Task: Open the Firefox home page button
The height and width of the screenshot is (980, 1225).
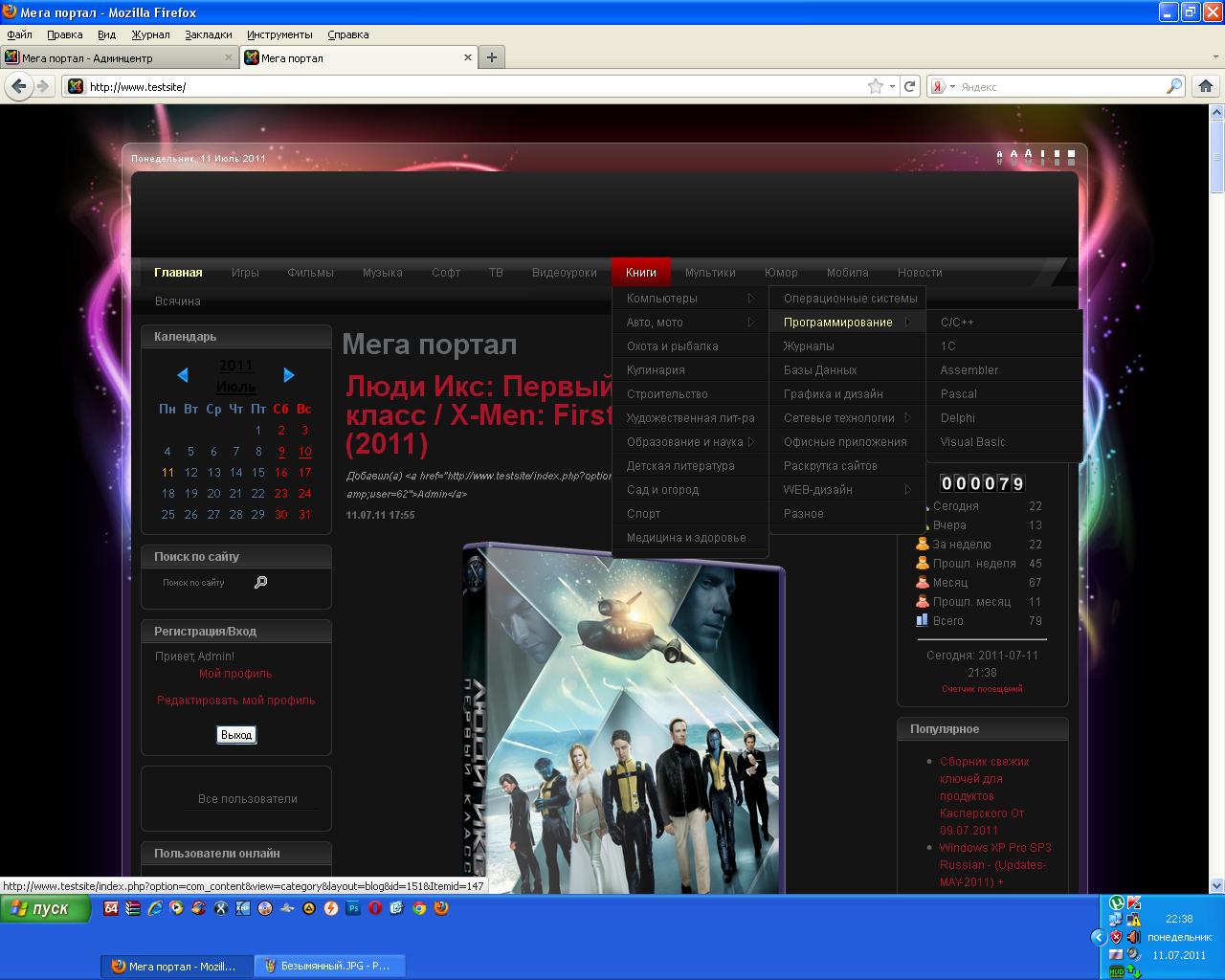Action: click(x=1206, y=86)
